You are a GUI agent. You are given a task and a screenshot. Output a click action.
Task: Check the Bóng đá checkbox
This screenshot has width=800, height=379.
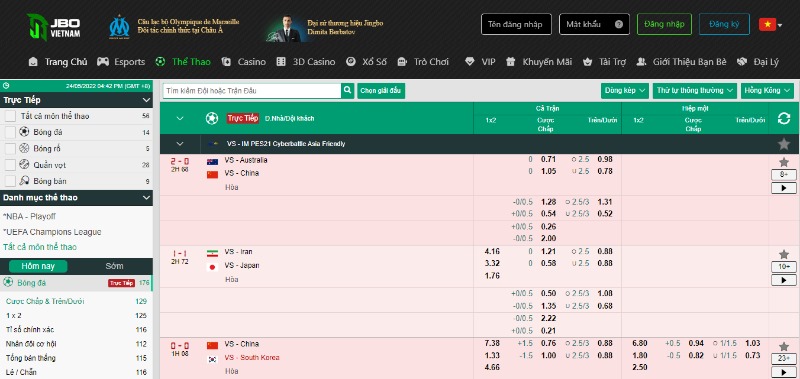(10, 133)
